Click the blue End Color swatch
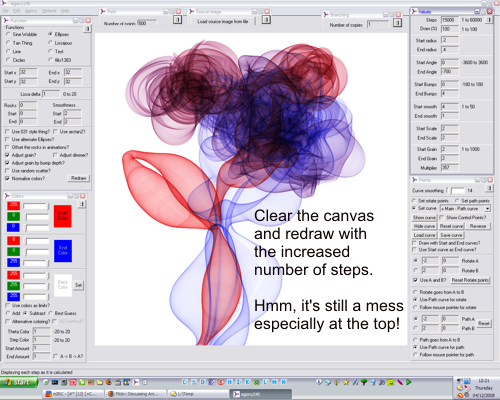Viewport: 500px width, 400px height. [63, 251]
